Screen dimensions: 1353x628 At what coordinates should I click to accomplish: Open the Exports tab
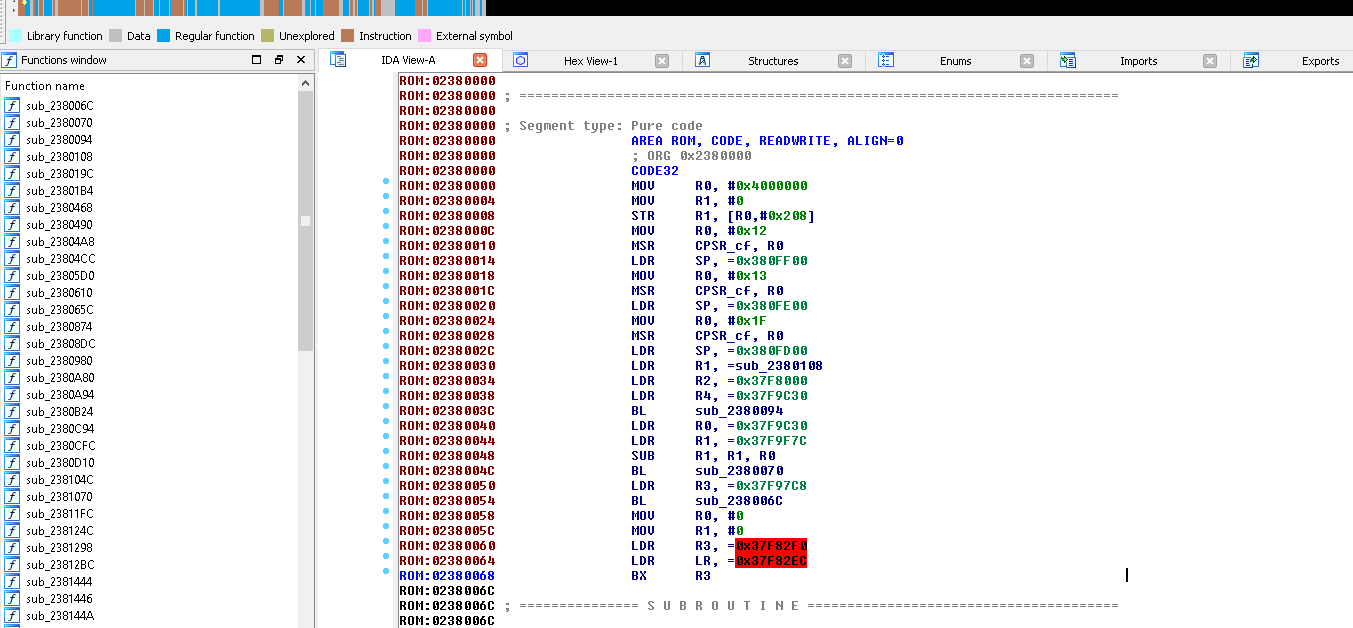(1320, 61)
